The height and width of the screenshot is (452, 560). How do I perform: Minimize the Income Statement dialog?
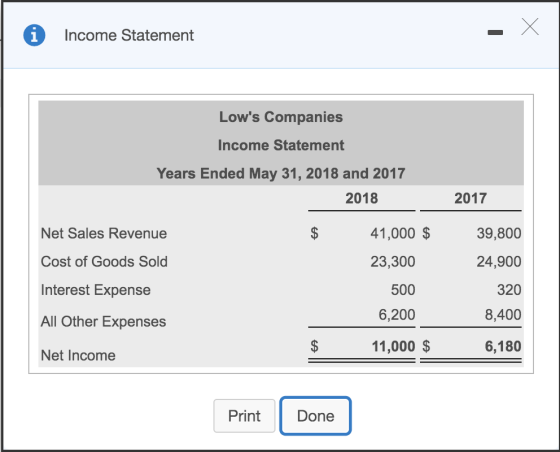[495, 33]
